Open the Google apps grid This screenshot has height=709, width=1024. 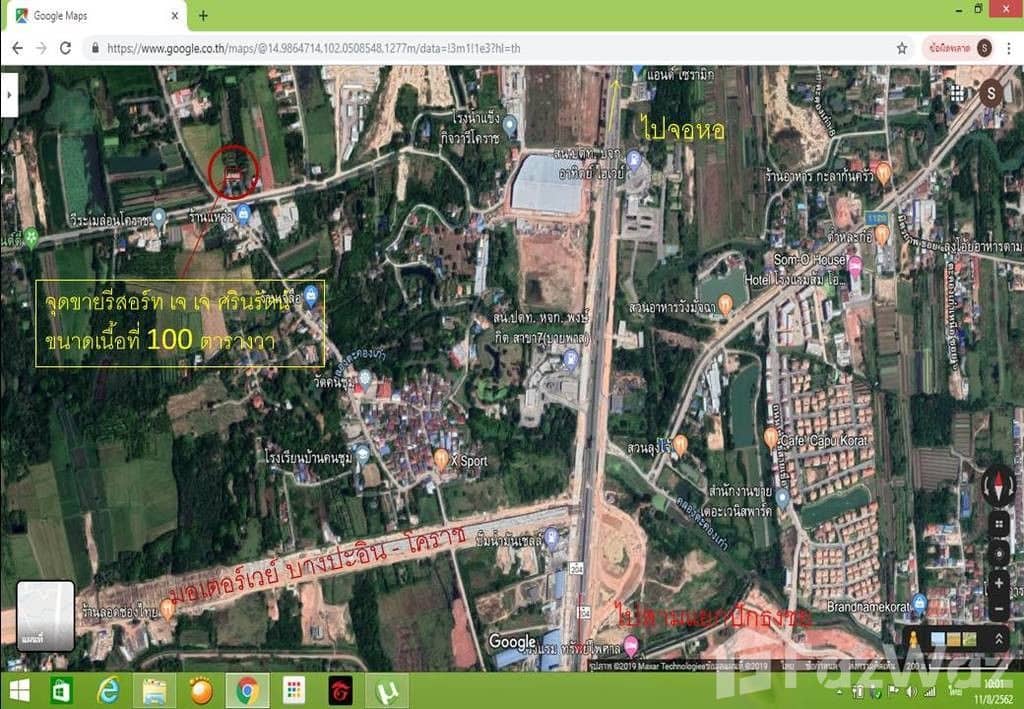(x=957, y=93)
